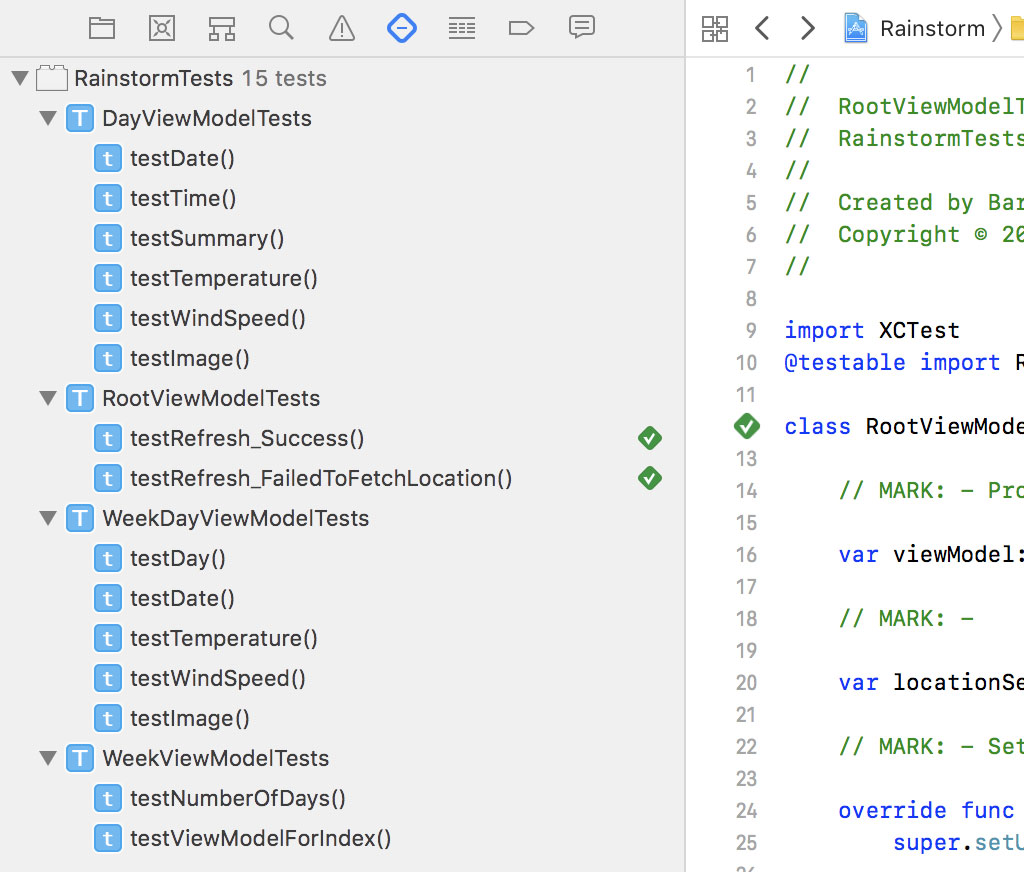
Task: Open the Symbol navigator hierarchy icon
Action: pyautogui.click(x=222, y=28)
